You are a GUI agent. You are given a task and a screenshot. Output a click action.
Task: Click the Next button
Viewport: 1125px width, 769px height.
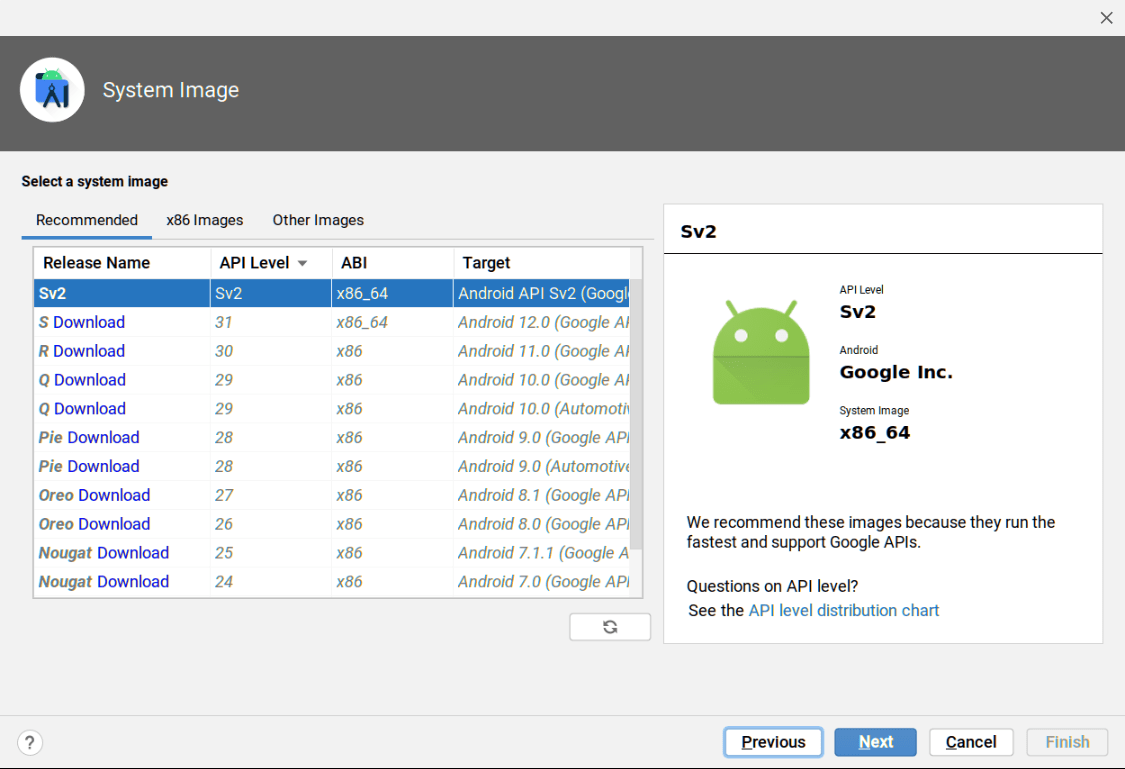[875, 742]
